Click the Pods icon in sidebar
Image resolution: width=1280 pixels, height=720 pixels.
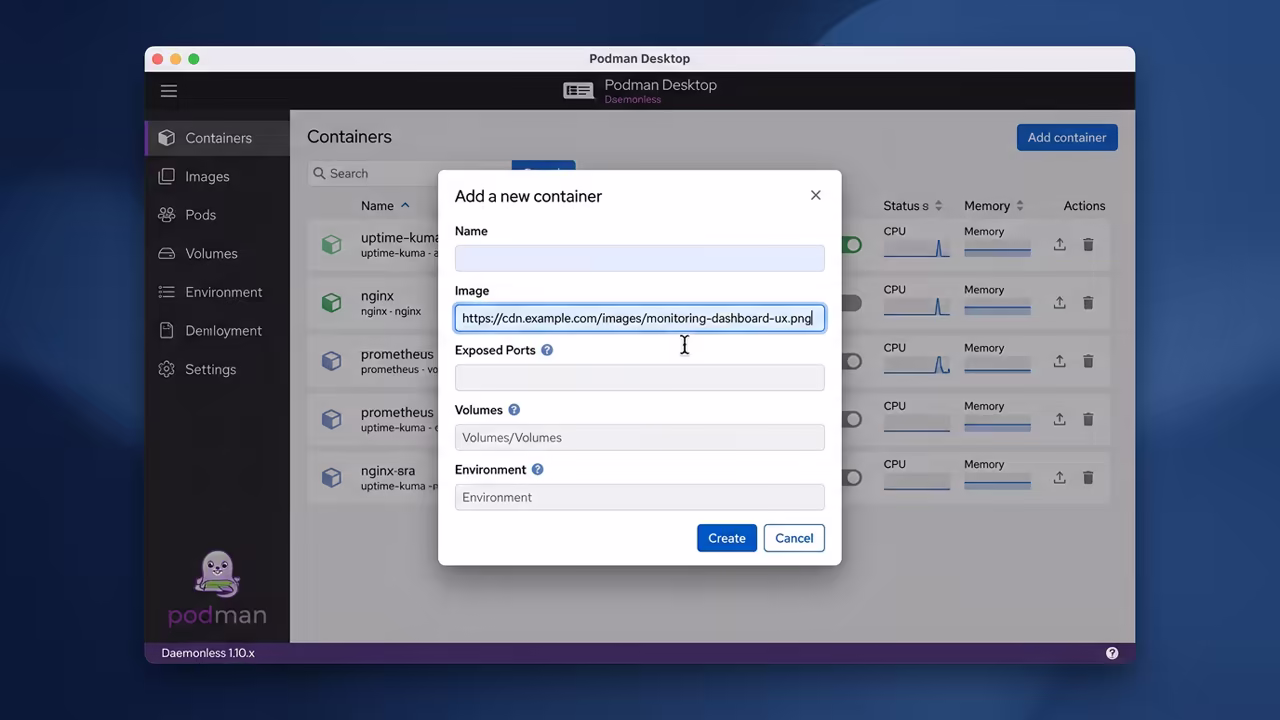(167, 215)
